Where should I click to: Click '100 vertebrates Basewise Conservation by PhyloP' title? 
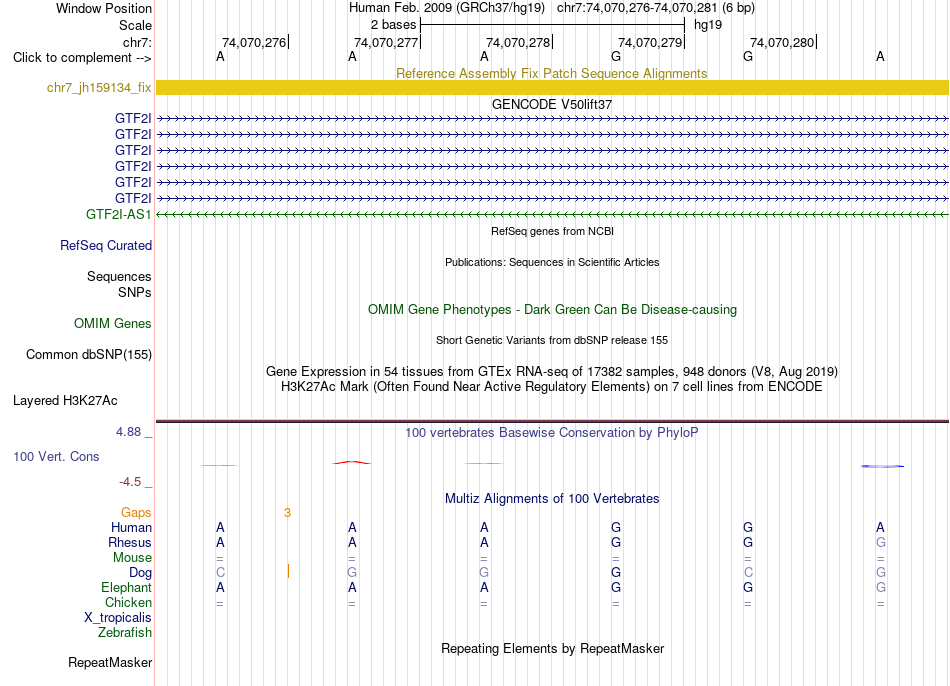click(551, 432)
